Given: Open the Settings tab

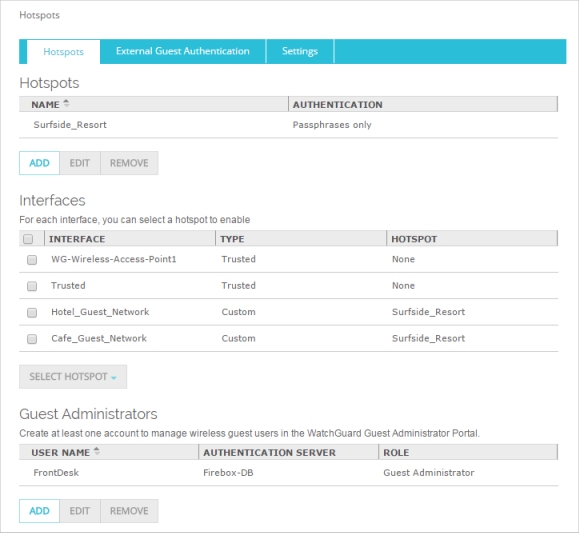Looking at the screenshot, I should click(x=299, y=51).
